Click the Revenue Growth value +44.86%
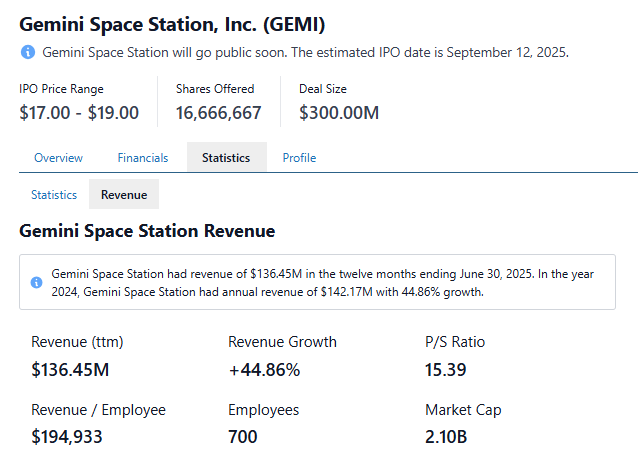The image size is (638, 464). coord(264,369)
